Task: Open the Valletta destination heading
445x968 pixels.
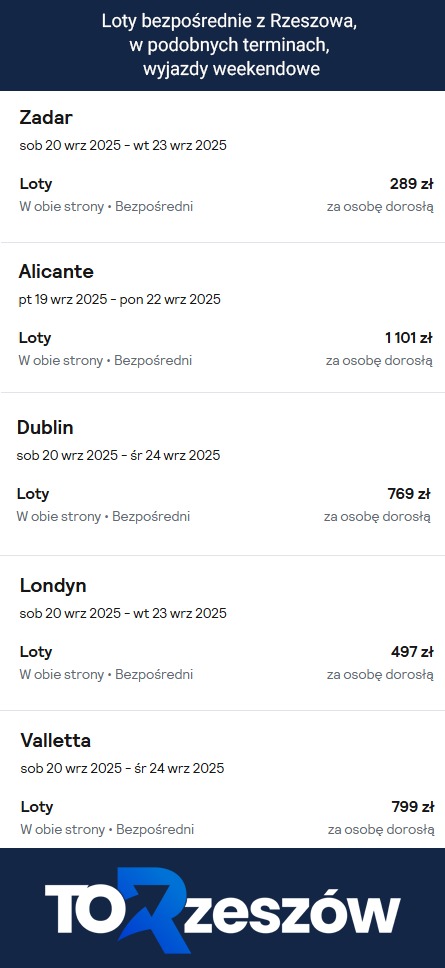Action: click(x=56, y=740)
